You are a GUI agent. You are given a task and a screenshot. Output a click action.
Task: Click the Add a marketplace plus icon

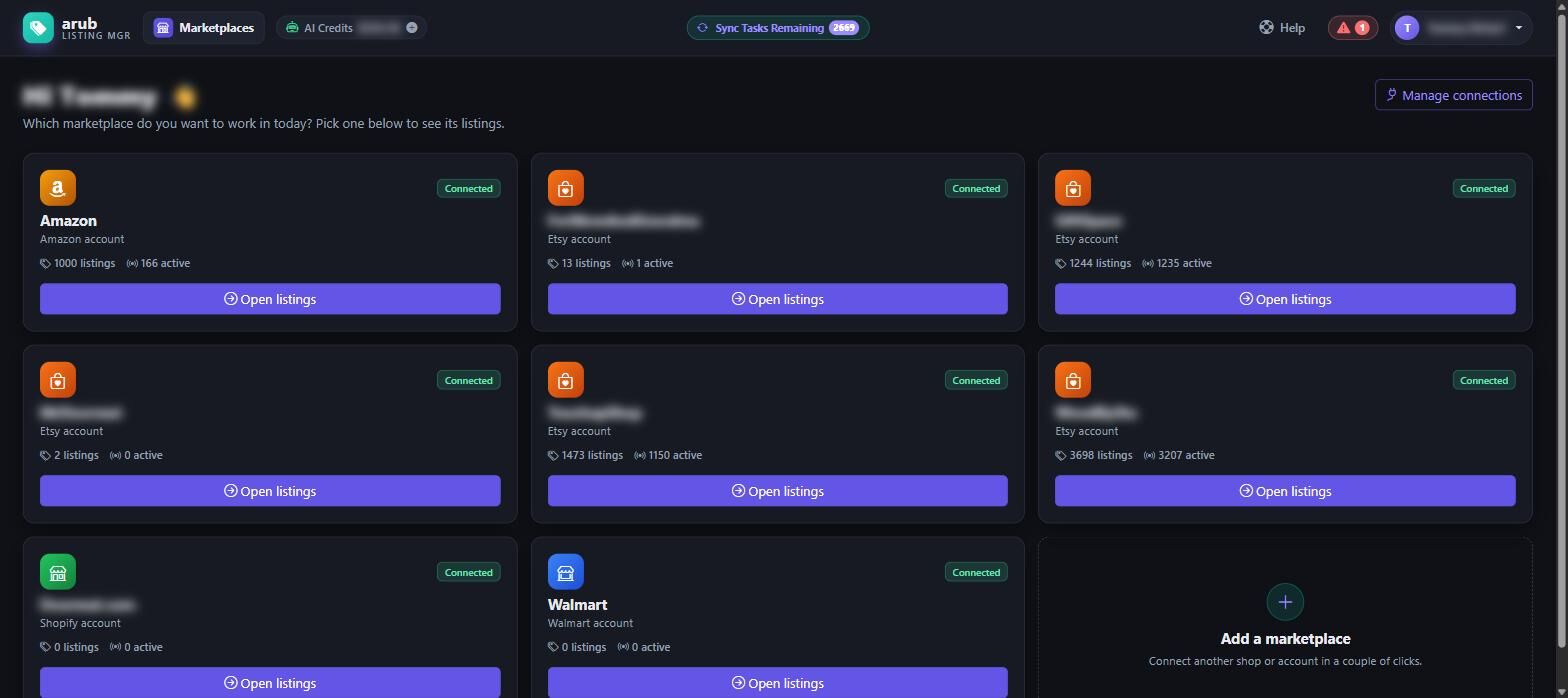coord(1285,602)
